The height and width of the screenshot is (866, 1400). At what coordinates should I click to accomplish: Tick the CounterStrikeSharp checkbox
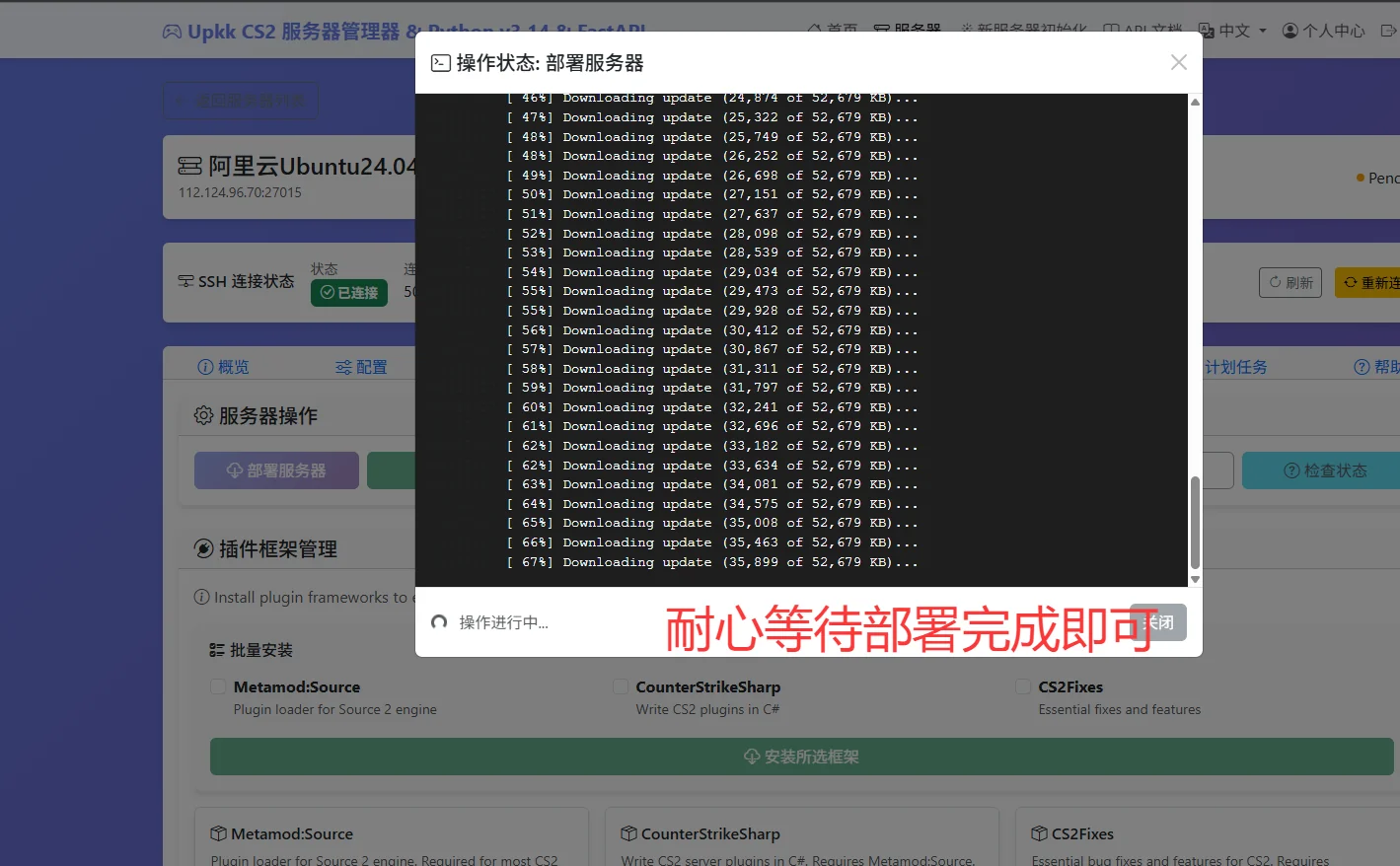[x=621, y=686]
